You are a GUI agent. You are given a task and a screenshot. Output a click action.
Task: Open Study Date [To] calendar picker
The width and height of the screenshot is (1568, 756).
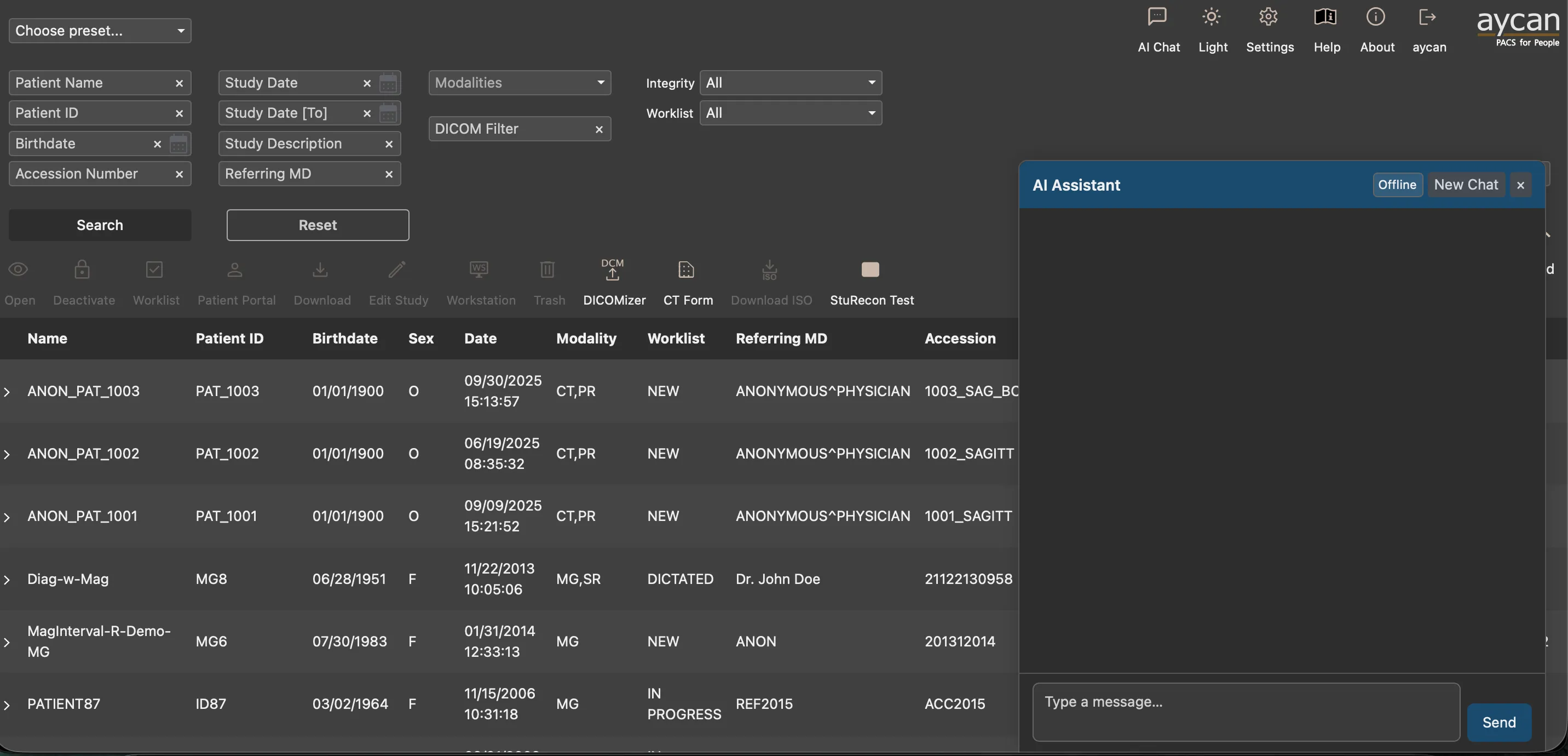[x=388, y=113]
